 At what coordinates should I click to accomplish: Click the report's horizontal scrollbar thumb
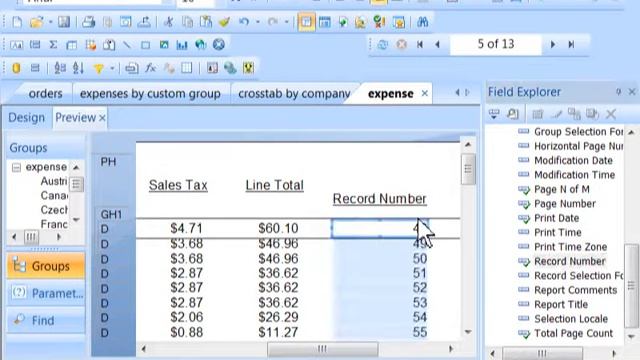[x=322, y=349]
